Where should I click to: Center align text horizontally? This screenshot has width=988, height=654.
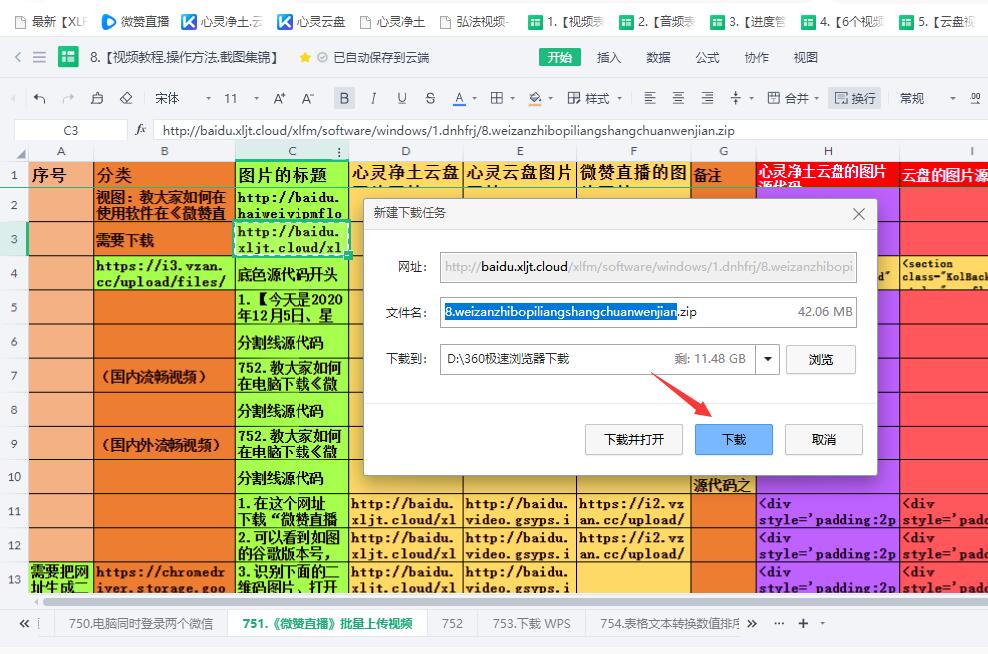pyautogui.click(x=679, y=98)
